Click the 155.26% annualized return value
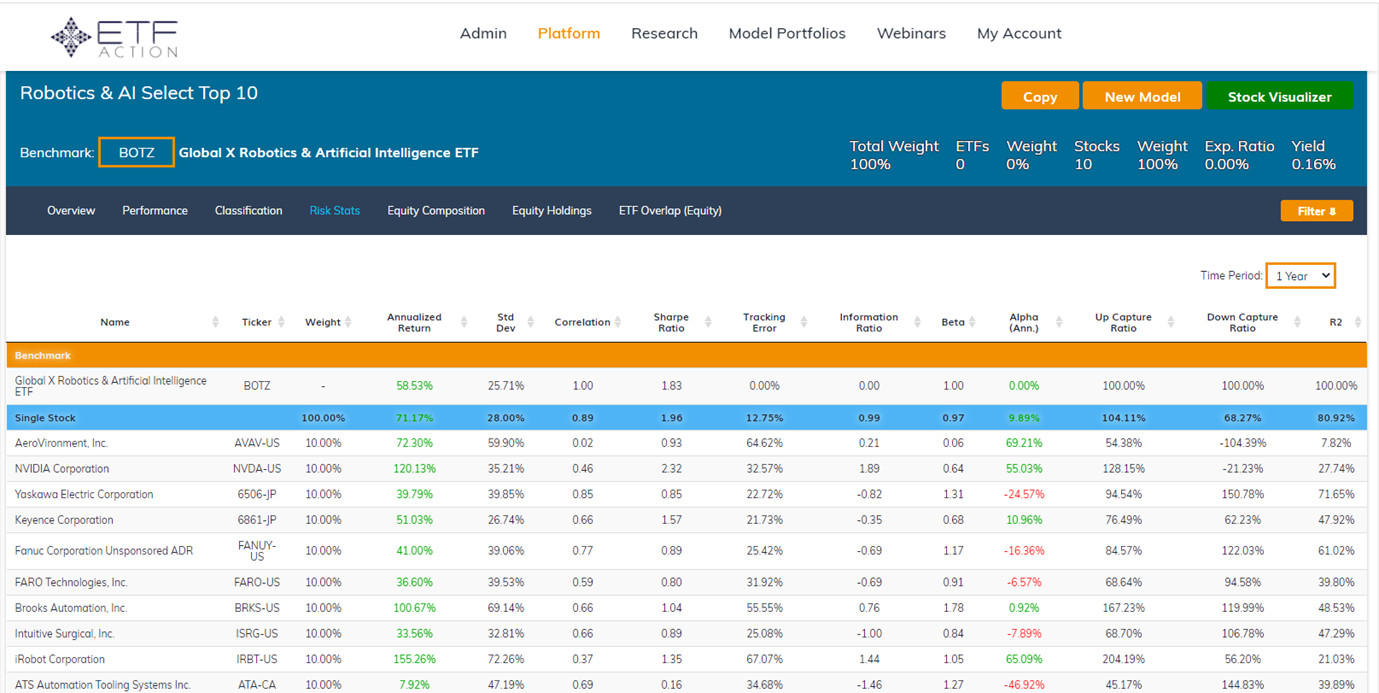 [x=415, y=659]
